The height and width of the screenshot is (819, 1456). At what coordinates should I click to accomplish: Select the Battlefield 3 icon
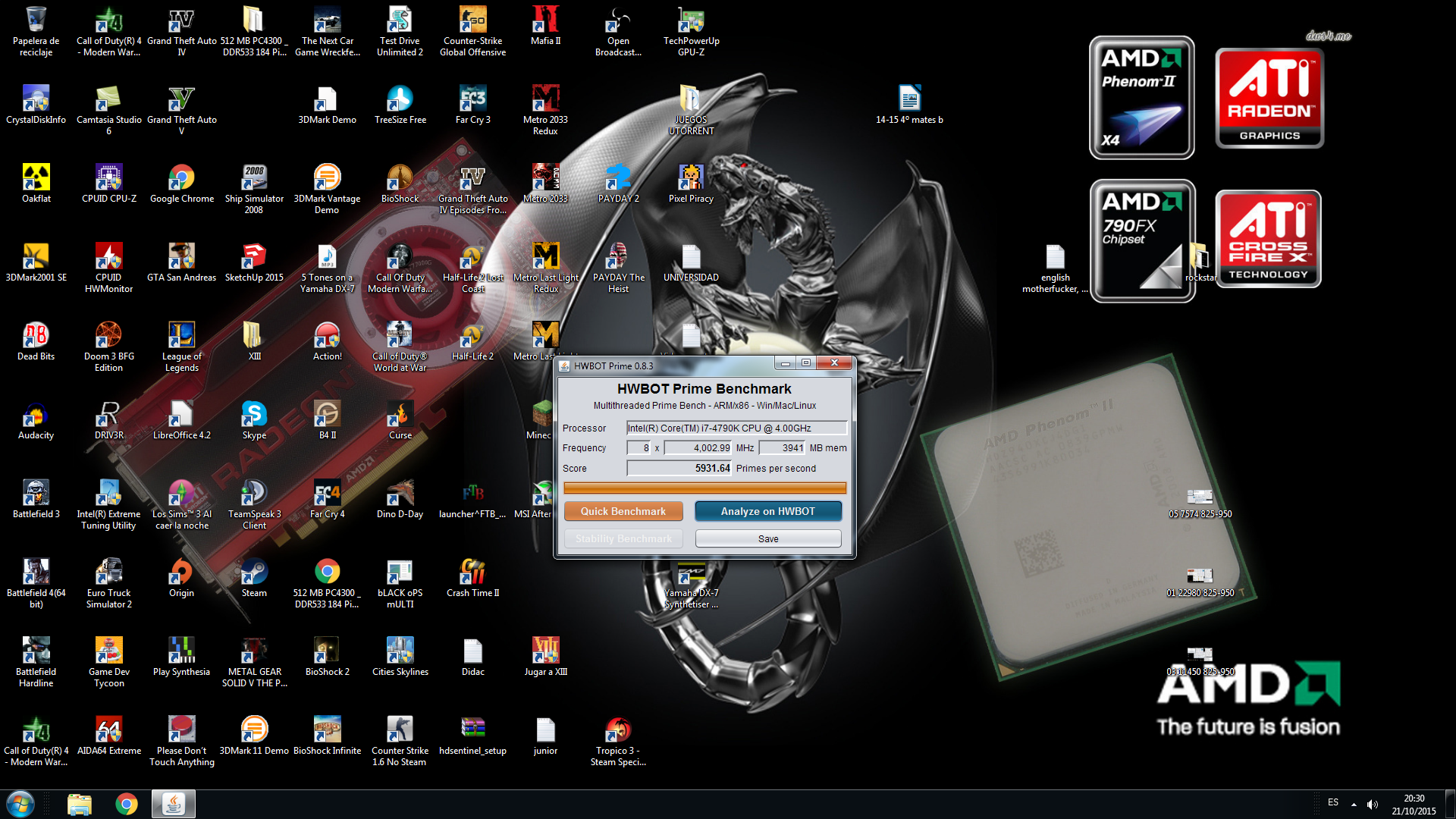(x=36, y=499)
